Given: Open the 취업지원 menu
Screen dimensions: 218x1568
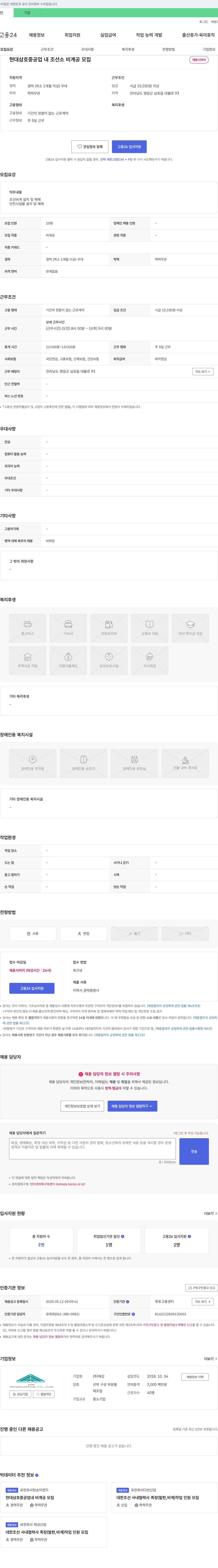Looking at the screenshot, I should coord(72,35).
